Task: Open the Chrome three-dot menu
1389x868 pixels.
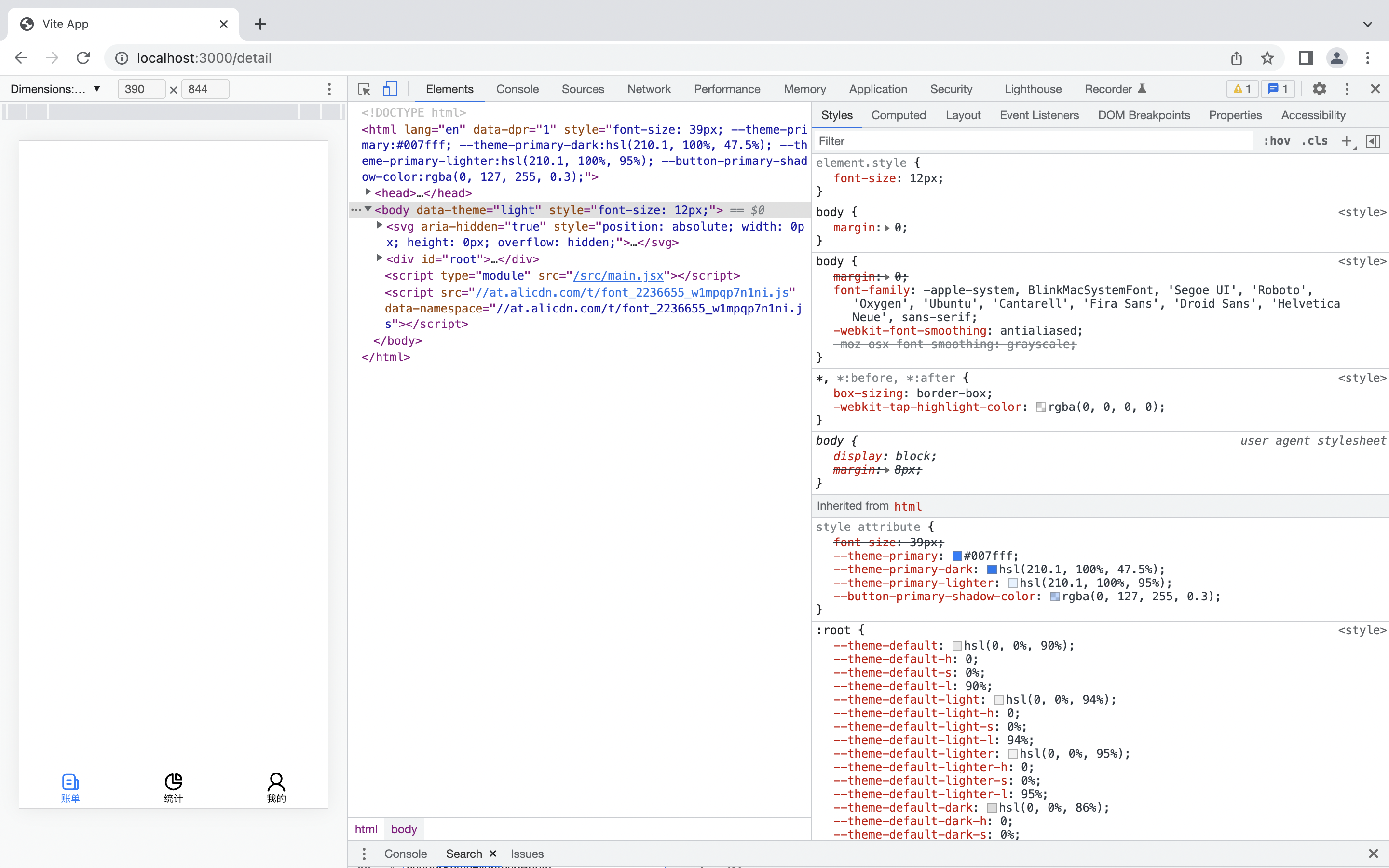Action: [x=1368, y=58]
